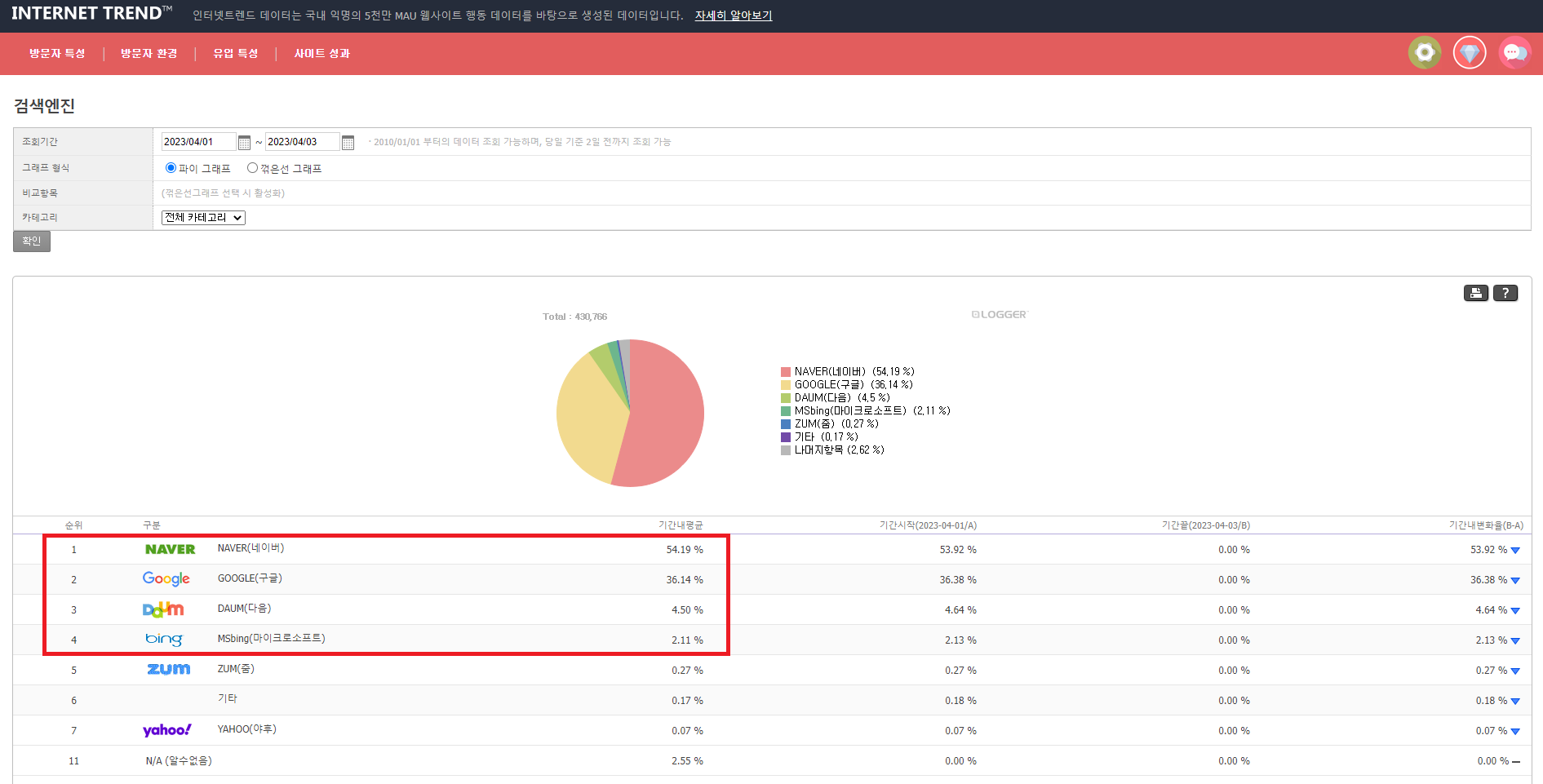
Task: Click the NAVER red legend swatch
Action: point(786,372)
